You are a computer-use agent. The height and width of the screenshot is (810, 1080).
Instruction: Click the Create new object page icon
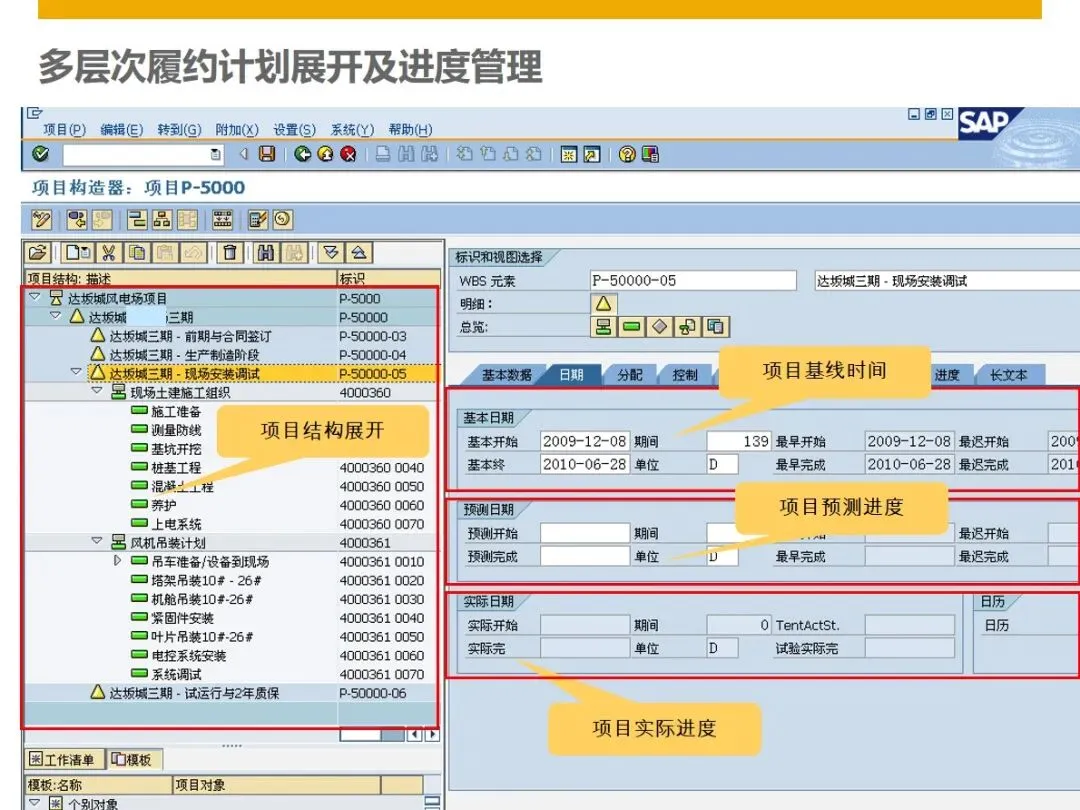[x=77, y=253]
